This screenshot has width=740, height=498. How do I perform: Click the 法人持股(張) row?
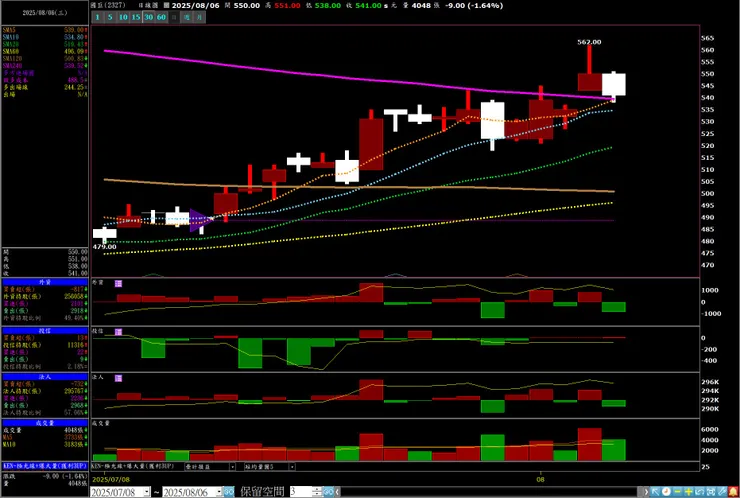[x=45, y=391]
